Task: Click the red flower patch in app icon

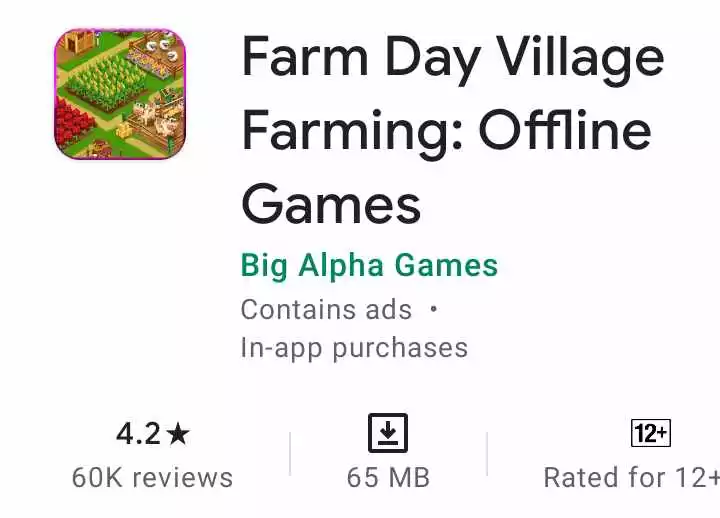Action: [x=73, y=122]
